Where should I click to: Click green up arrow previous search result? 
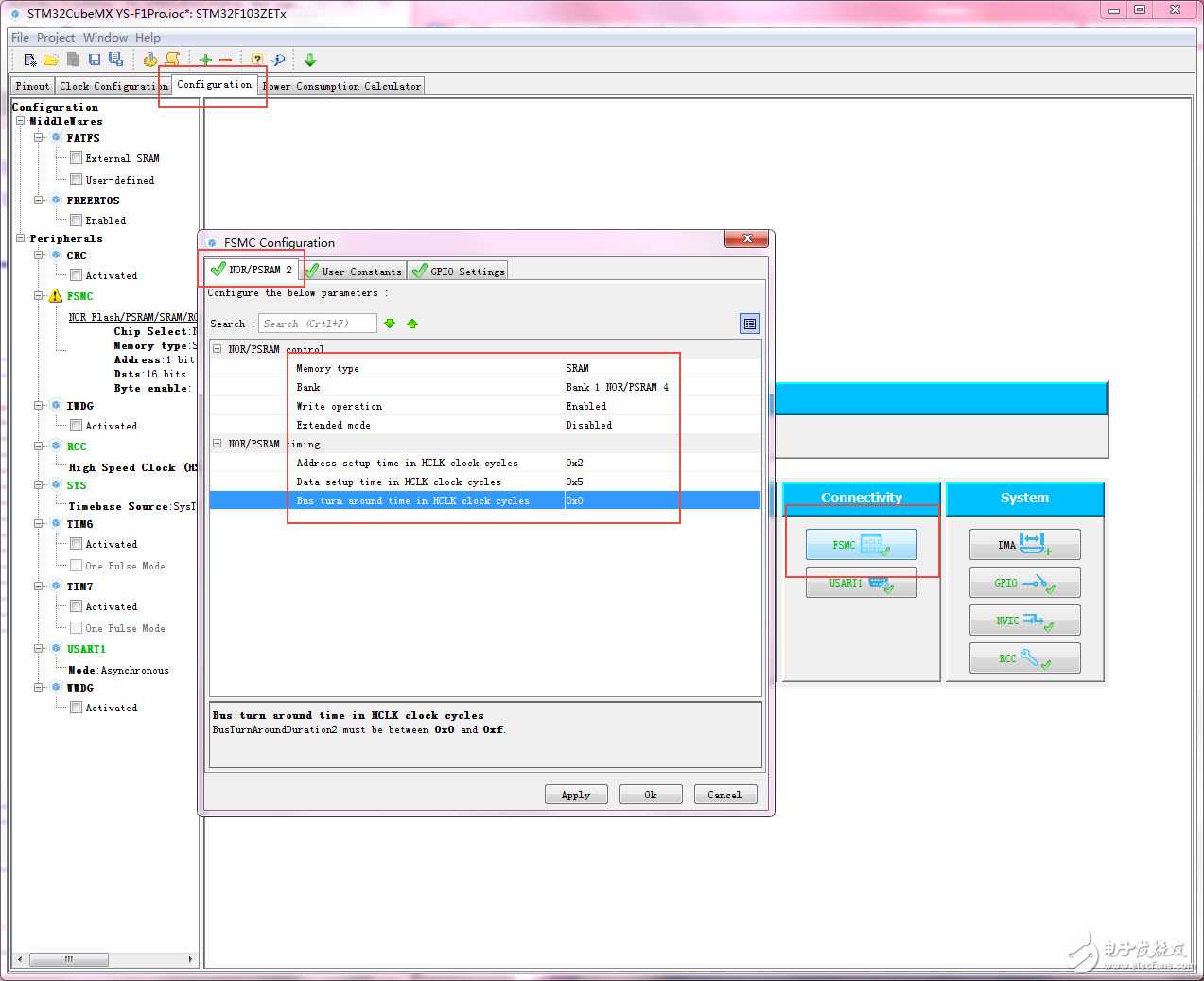[x=412, y=324]
